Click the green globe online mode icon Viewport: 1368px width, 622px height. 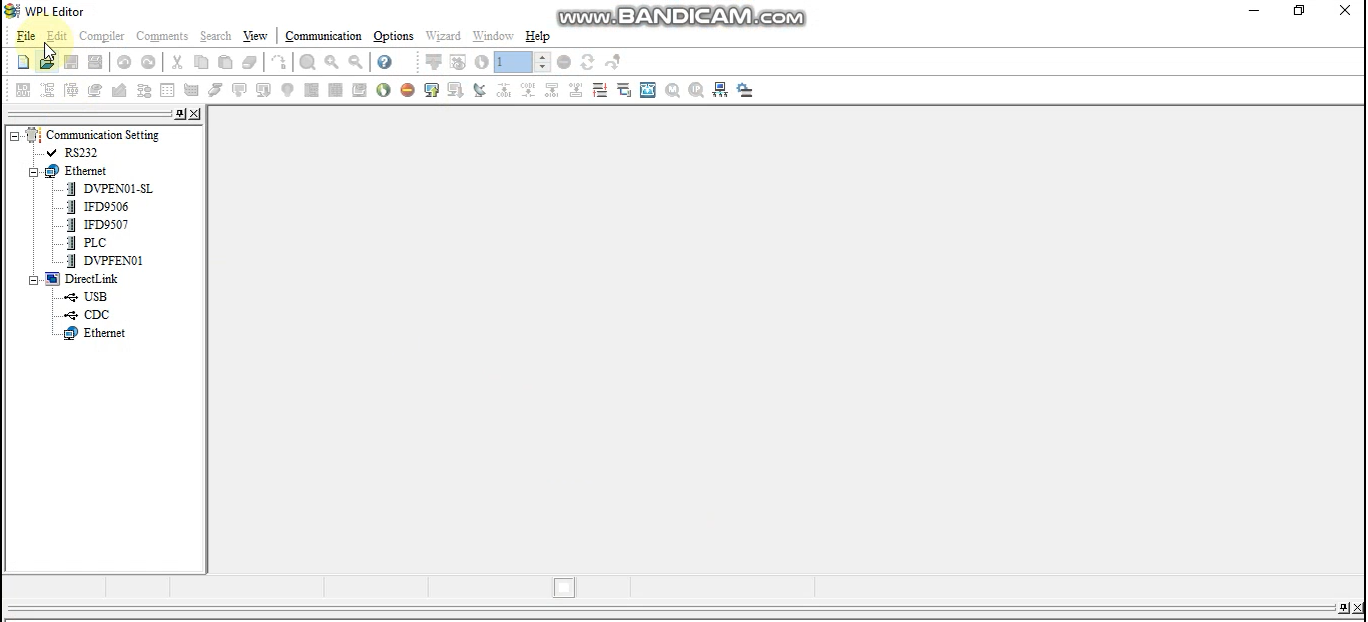coord(383,90)
